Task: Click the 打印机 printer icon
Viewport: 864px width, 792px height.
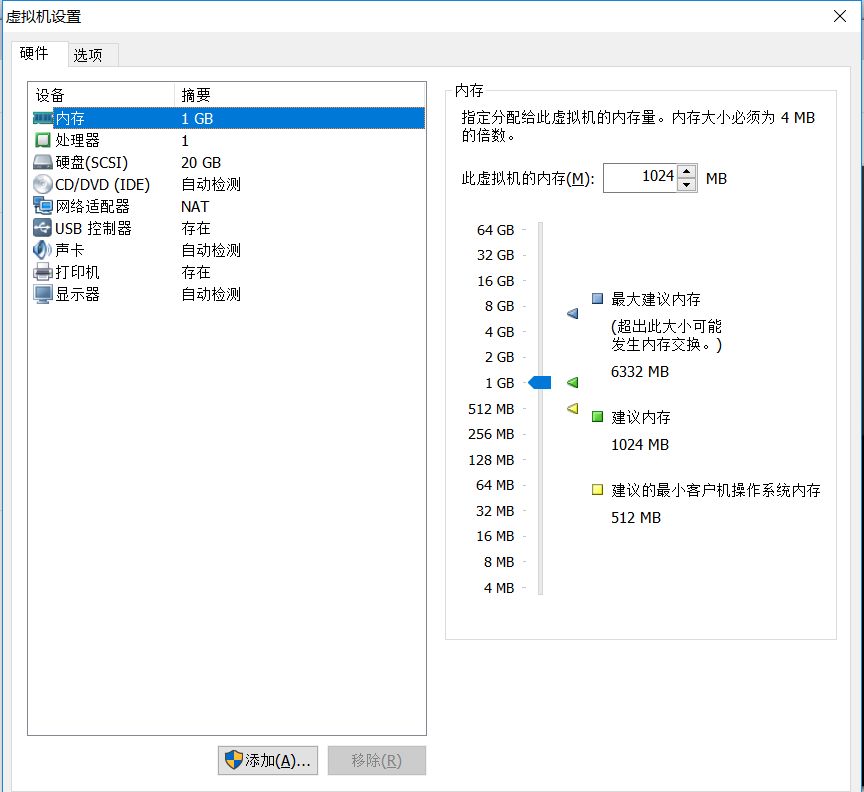Action: click(42, 272)
